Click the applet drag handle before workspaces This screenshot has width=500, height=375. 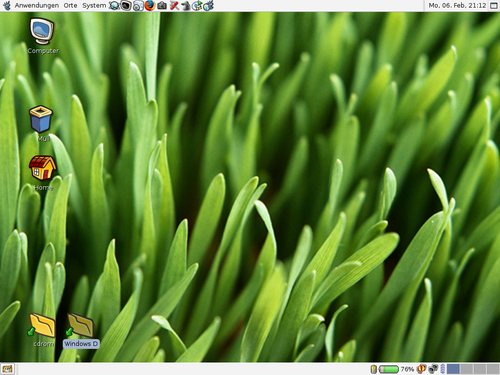(443, 369)
